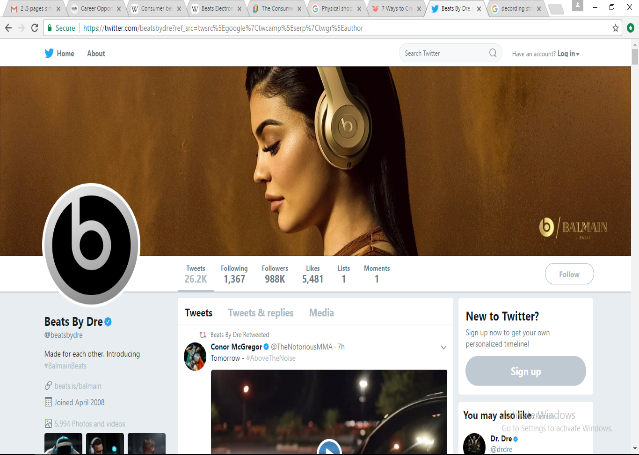
Task: Switch to the Media tab
Action: [321, 313]
